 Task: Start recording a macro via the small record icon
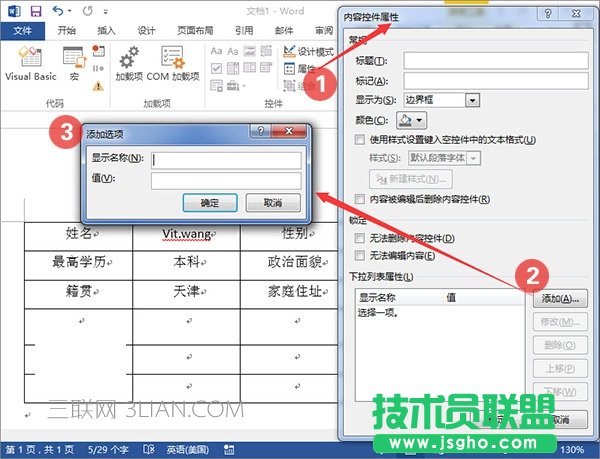pos(98,50)
